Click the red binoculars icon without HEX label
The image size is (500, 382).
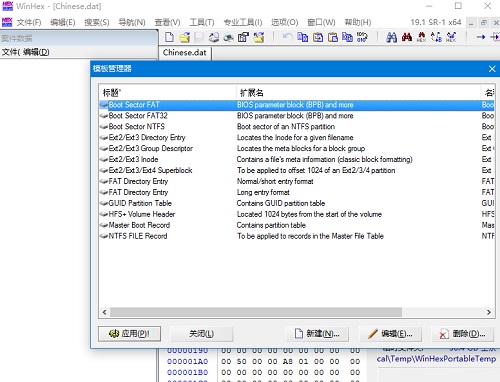point(407,37)
